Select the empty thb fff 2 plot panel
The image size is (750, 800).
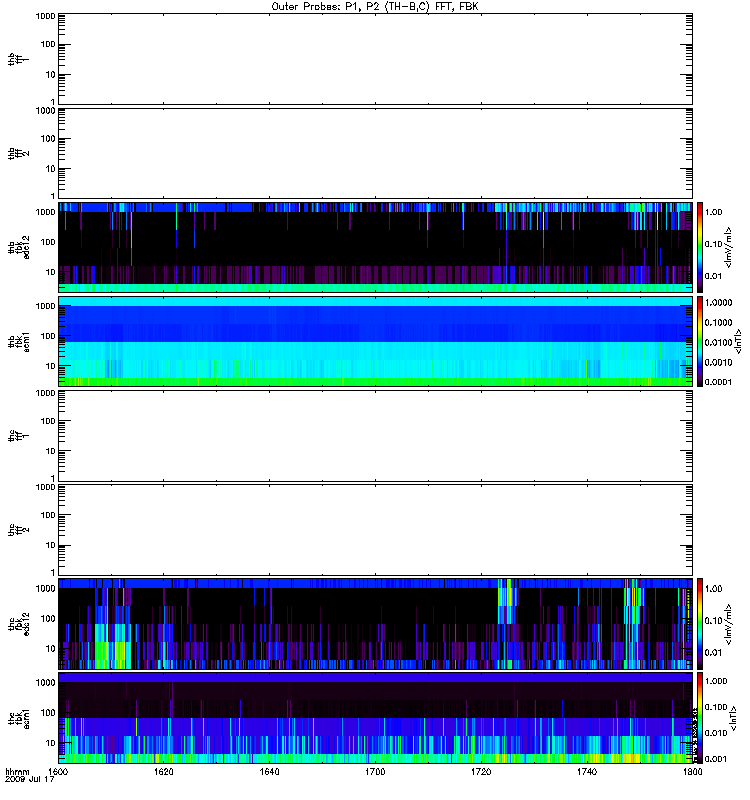376,154
